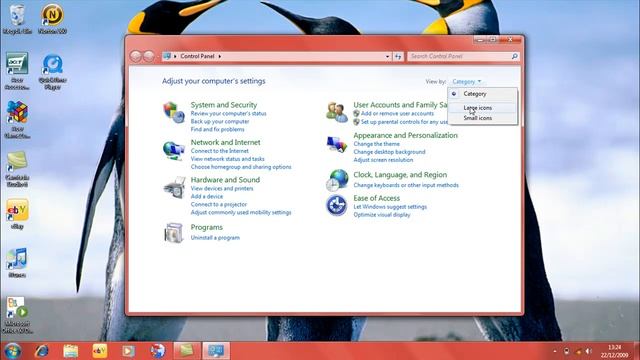Expand the arrow after Control Panel breadcrumb
This screenshot has height=360, width=640.
point(220,56)
